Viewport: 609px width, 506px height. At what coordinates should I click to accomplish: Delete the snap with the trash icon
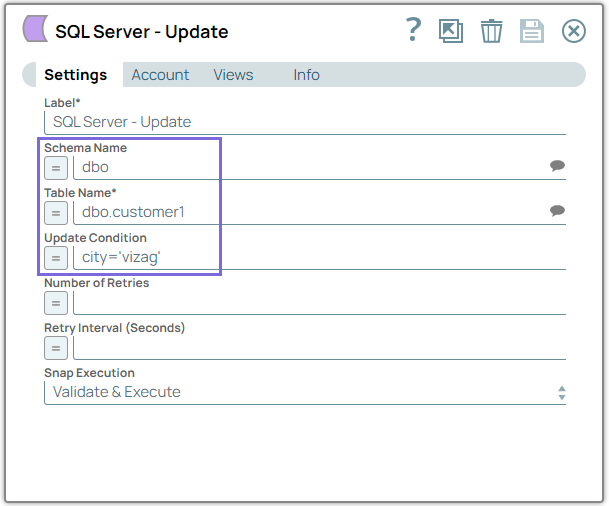pos(492,31)
